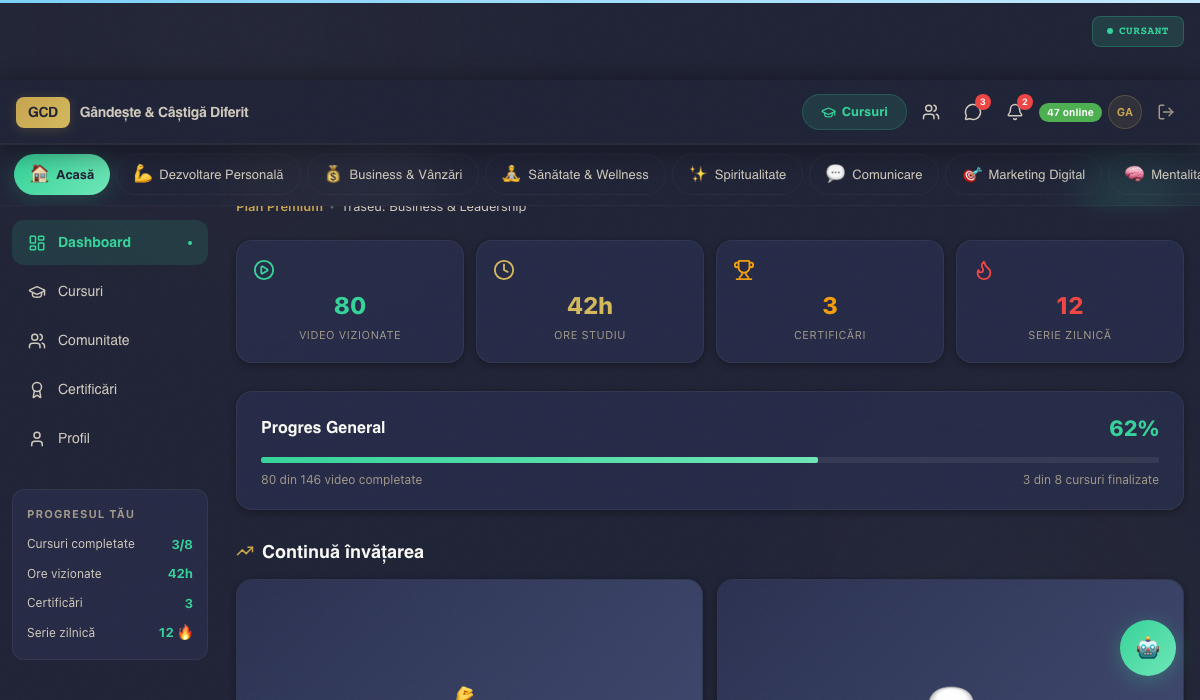The height and width of the screenshot is (700, 1200).
Task: Click the 47 online indicator
Action: pyautogui.click(x=1070, y=112)
